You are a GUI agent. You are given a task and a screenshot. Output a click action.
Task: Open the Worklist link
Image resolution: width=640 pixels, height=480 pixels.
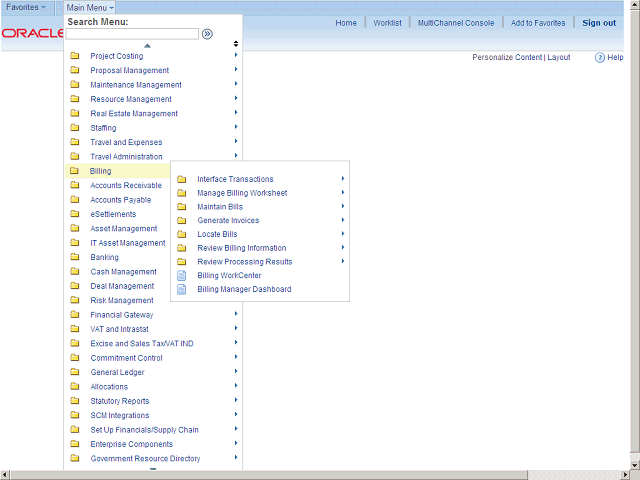387,23
